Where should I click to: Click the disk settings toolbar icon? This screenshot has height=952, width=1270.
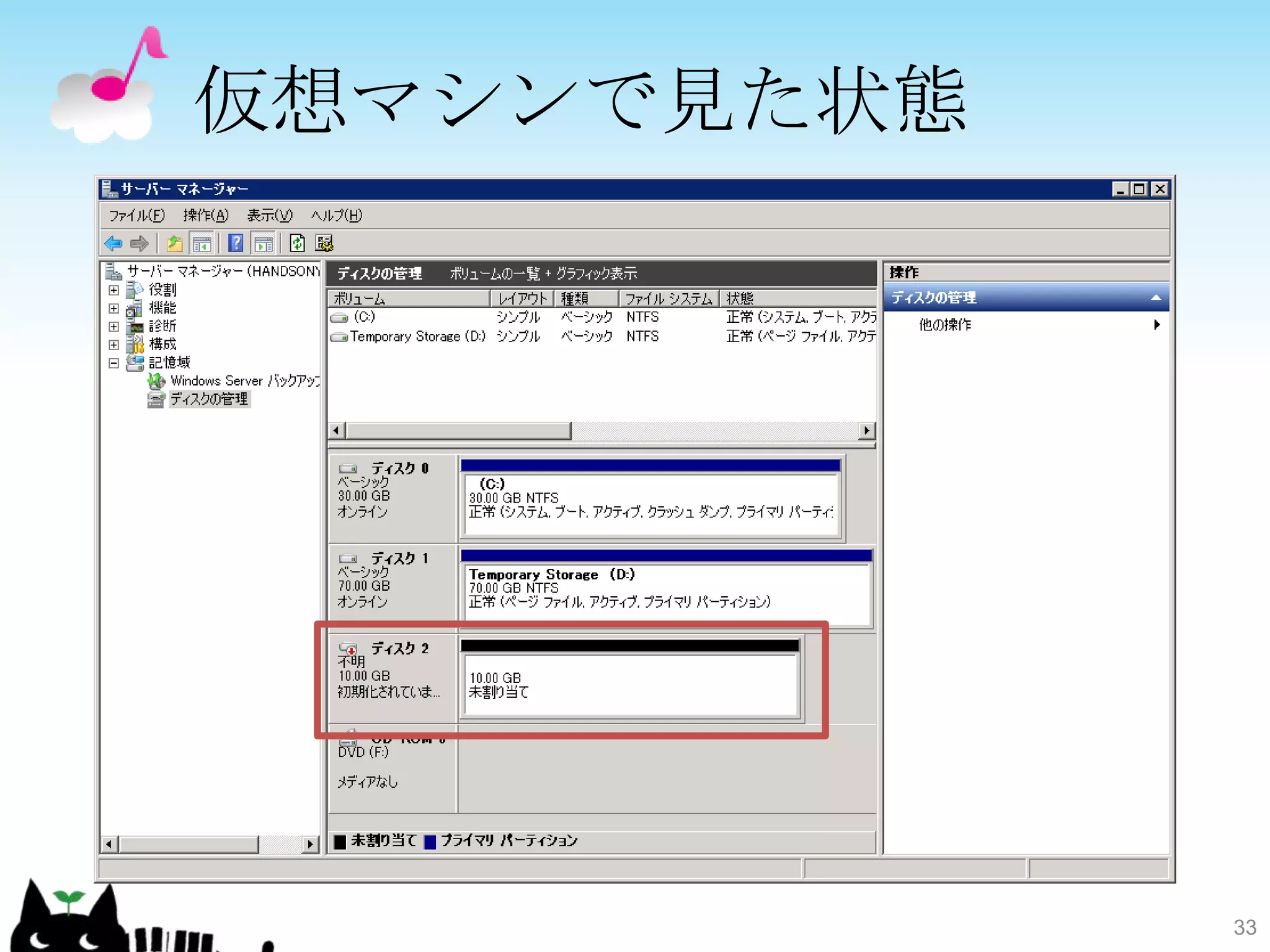(x=324, y=243)
